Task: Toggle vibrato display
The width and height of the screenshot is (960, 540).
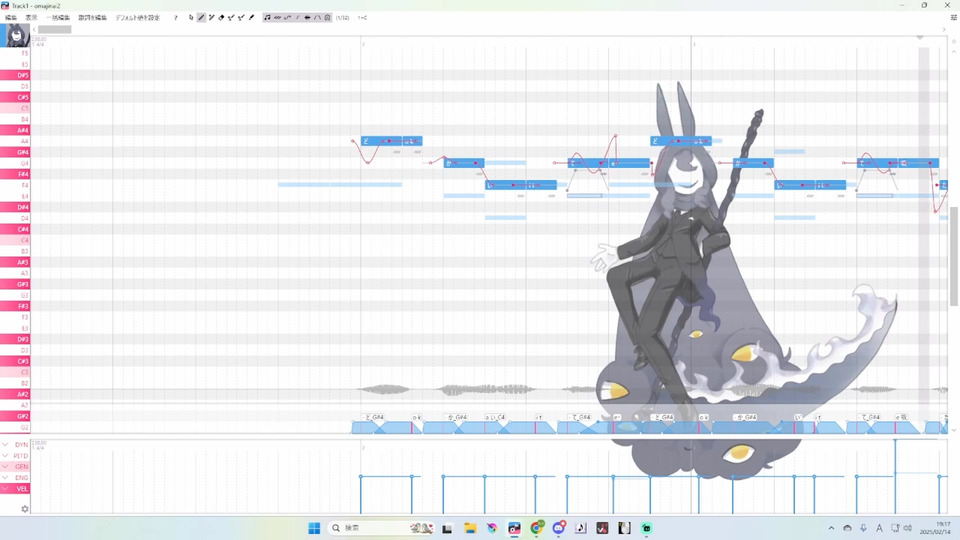Action: [277, 18]
